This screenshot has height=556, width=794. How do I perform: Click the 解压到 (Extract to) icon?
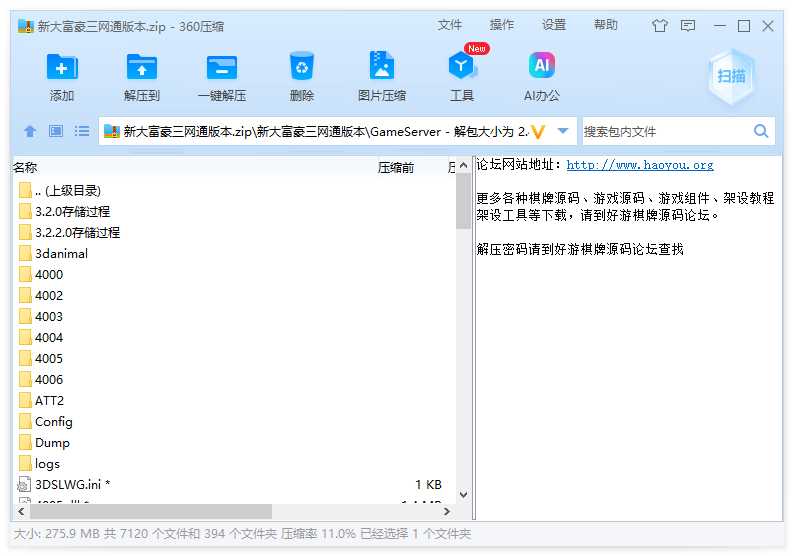click(x=142, y=66)
